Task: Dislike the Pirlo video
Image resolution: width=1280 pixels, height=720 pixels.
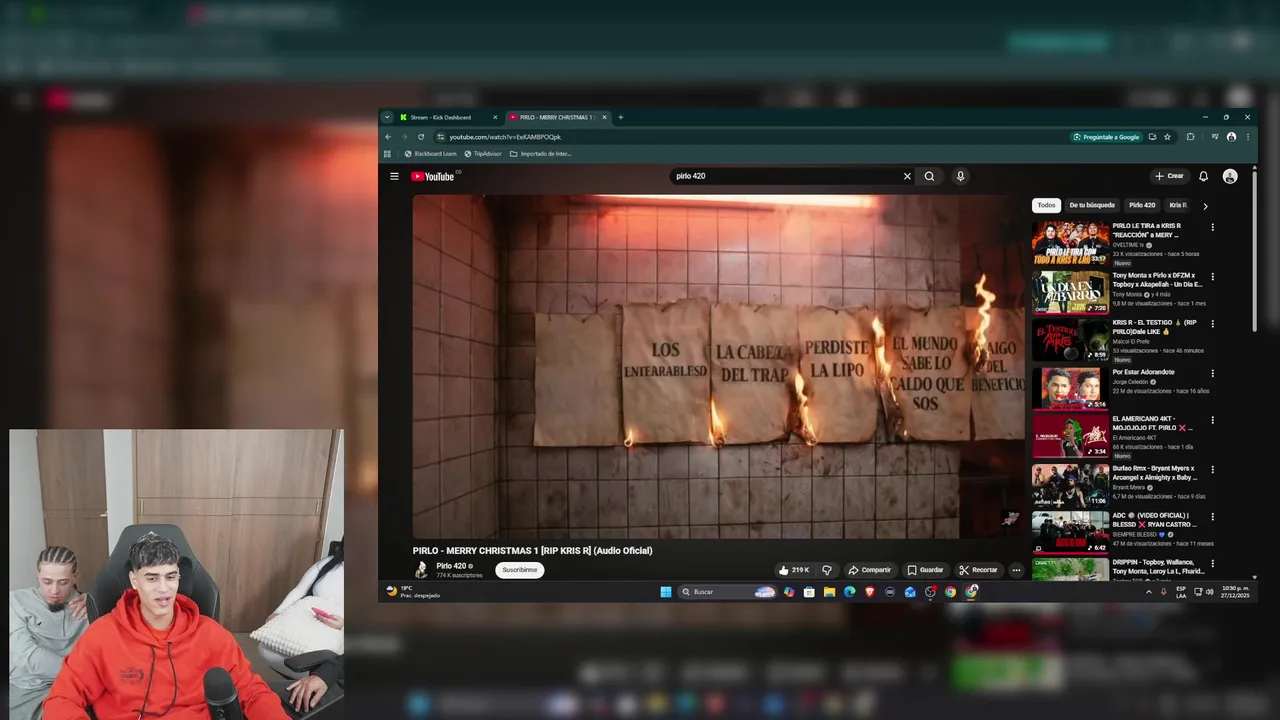Action: [x=826, y=570]
